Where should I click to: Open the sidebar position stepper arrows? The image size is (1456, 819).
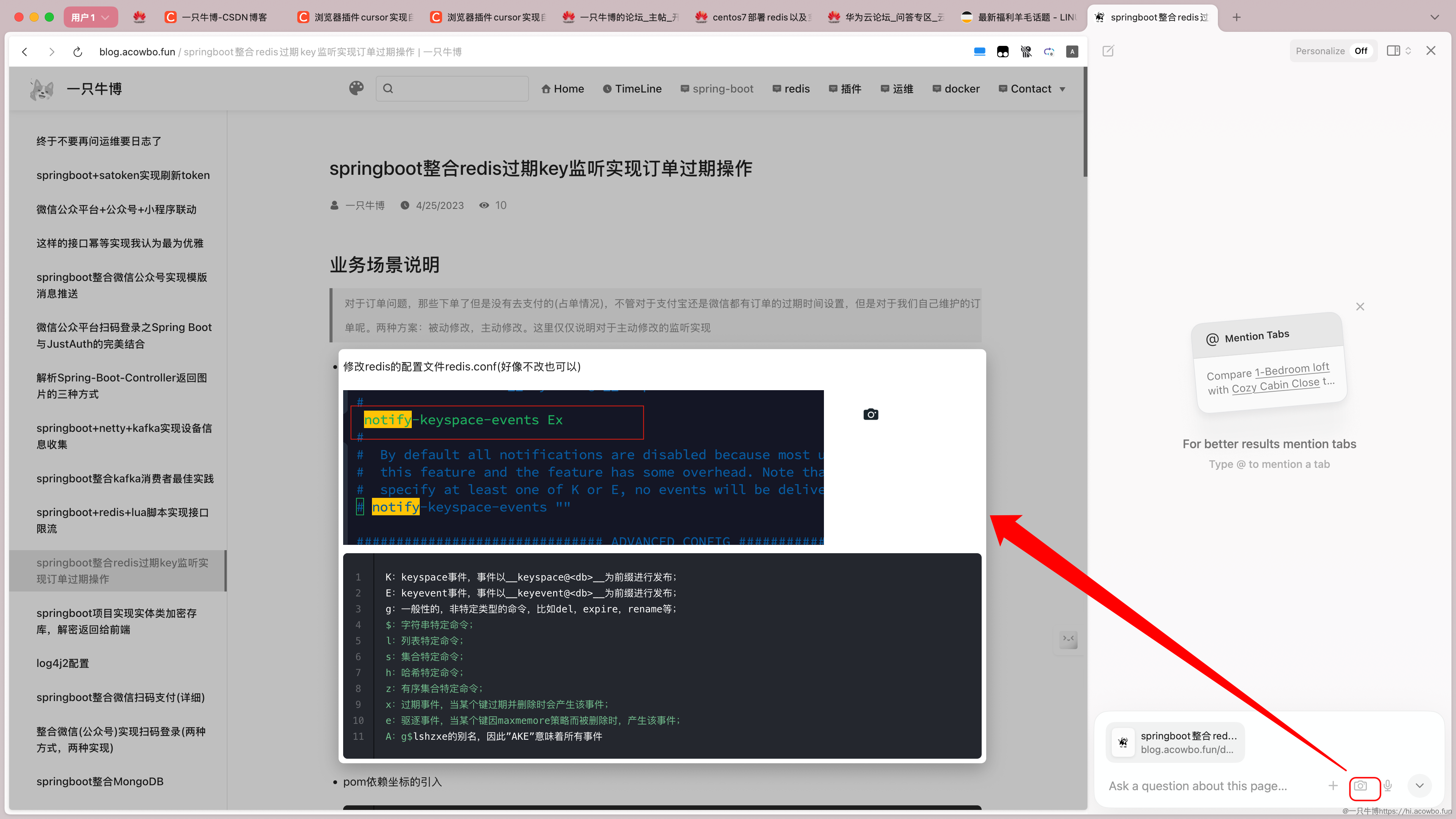(1408, 51)
